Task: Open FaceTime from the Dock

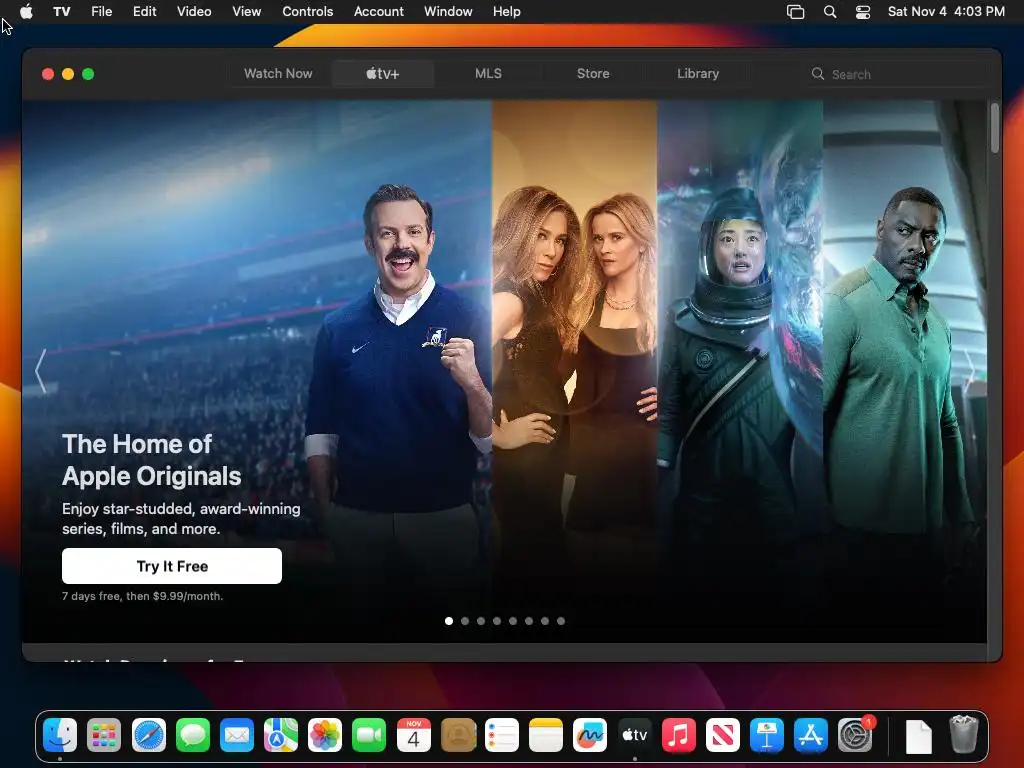Action: (369, 735)
